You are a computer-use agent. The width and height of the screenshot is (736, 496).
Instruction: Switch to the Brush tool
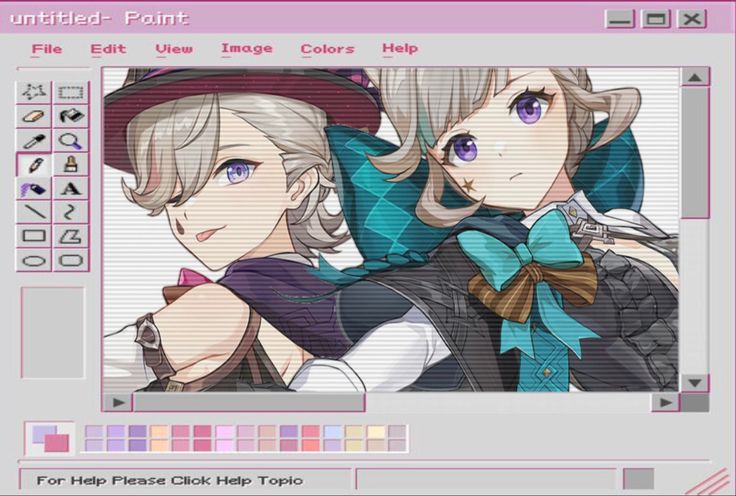click(x=70, y=165)
